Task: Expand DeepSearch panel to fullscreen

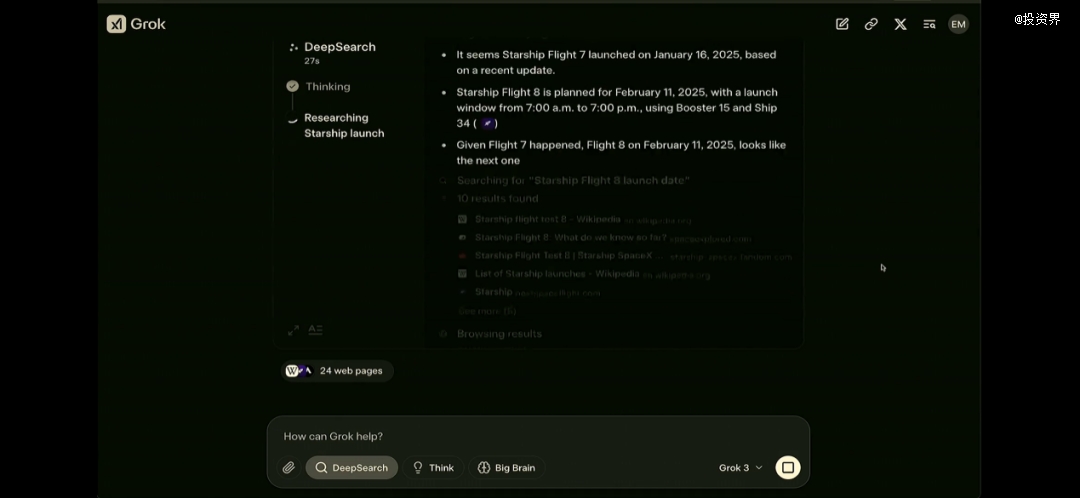Action: tap(293, 330)
